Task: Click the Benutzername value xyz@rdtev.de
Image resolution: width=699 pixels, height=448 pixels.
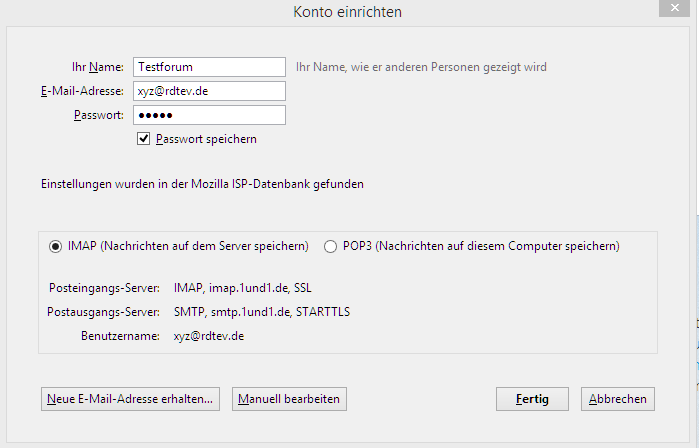Action: pos(209,336)
